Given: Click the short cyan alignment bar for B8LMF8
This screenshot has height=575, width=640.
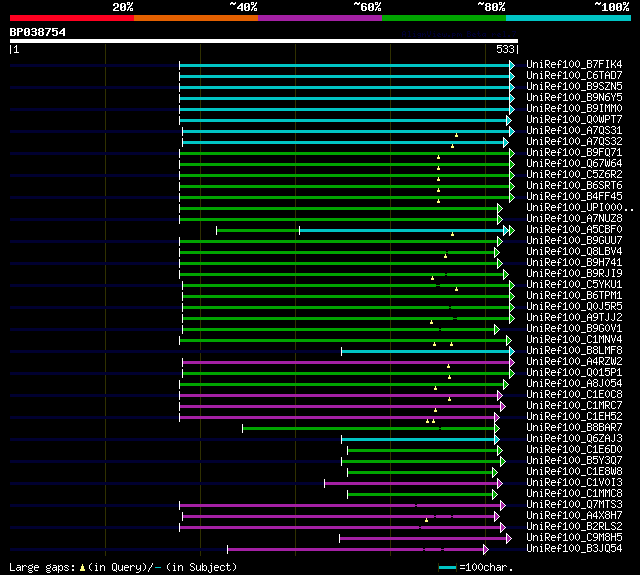Looking at the screenshot, I should [x=426, y=351].
